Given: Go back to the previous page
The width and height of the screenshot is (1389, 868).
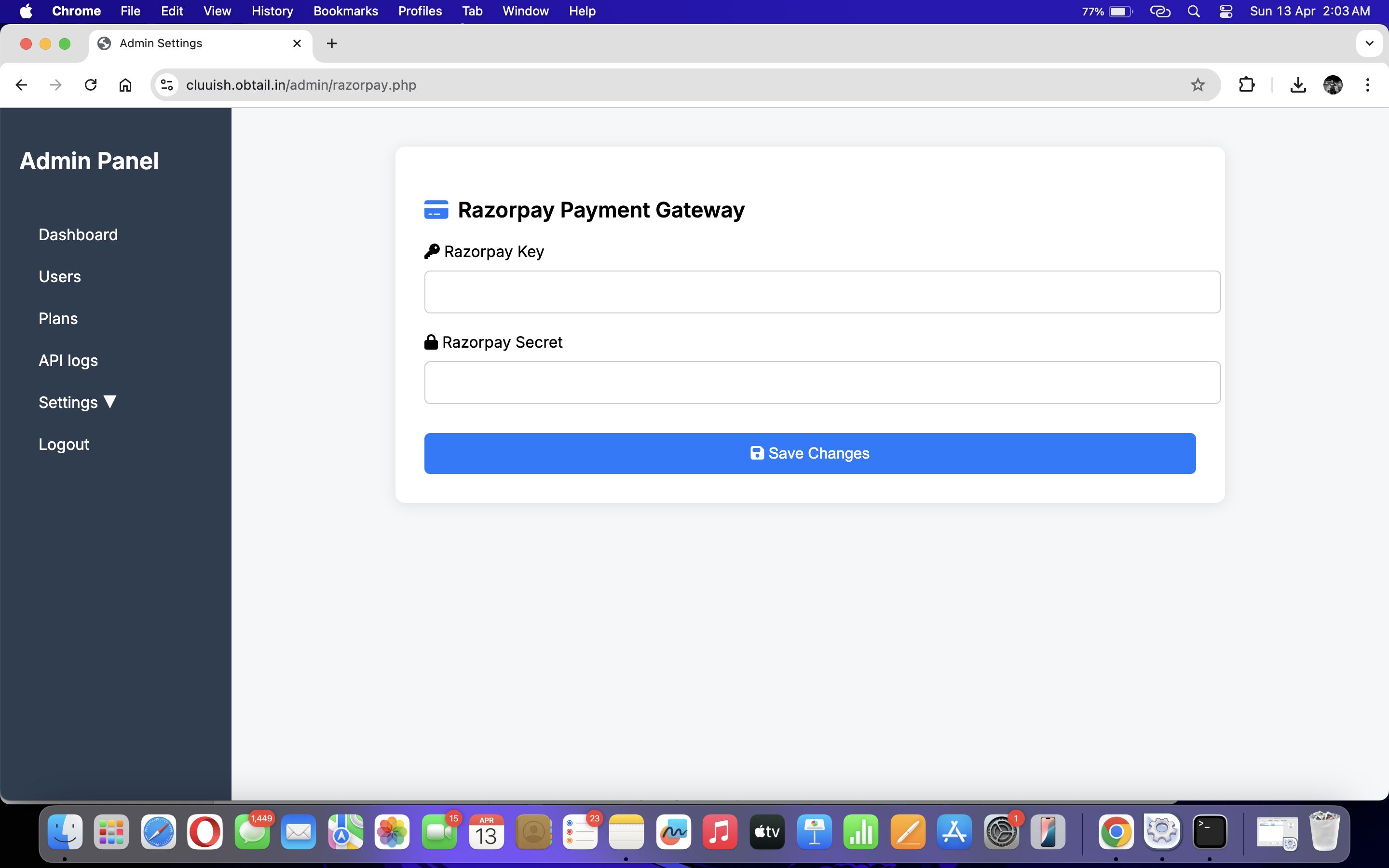Looking at the screenshot, I should (x=21, y=85).
